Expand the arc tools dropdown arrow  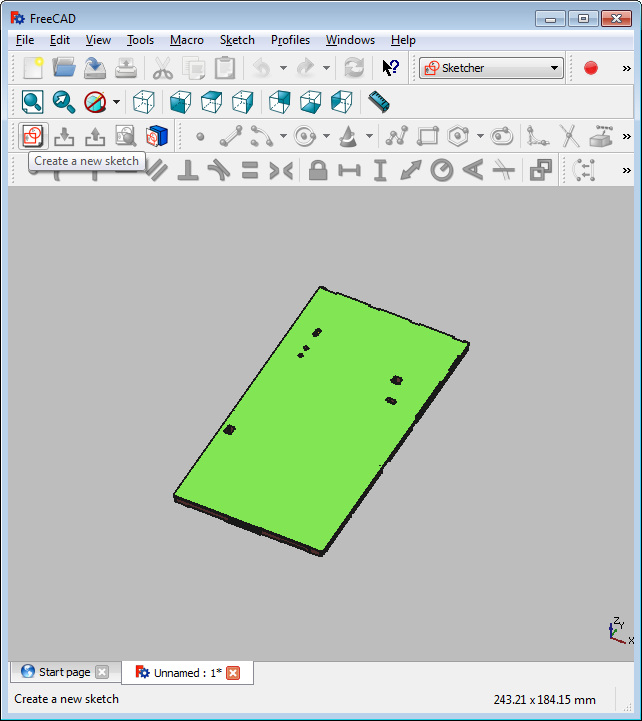(283, 136)
